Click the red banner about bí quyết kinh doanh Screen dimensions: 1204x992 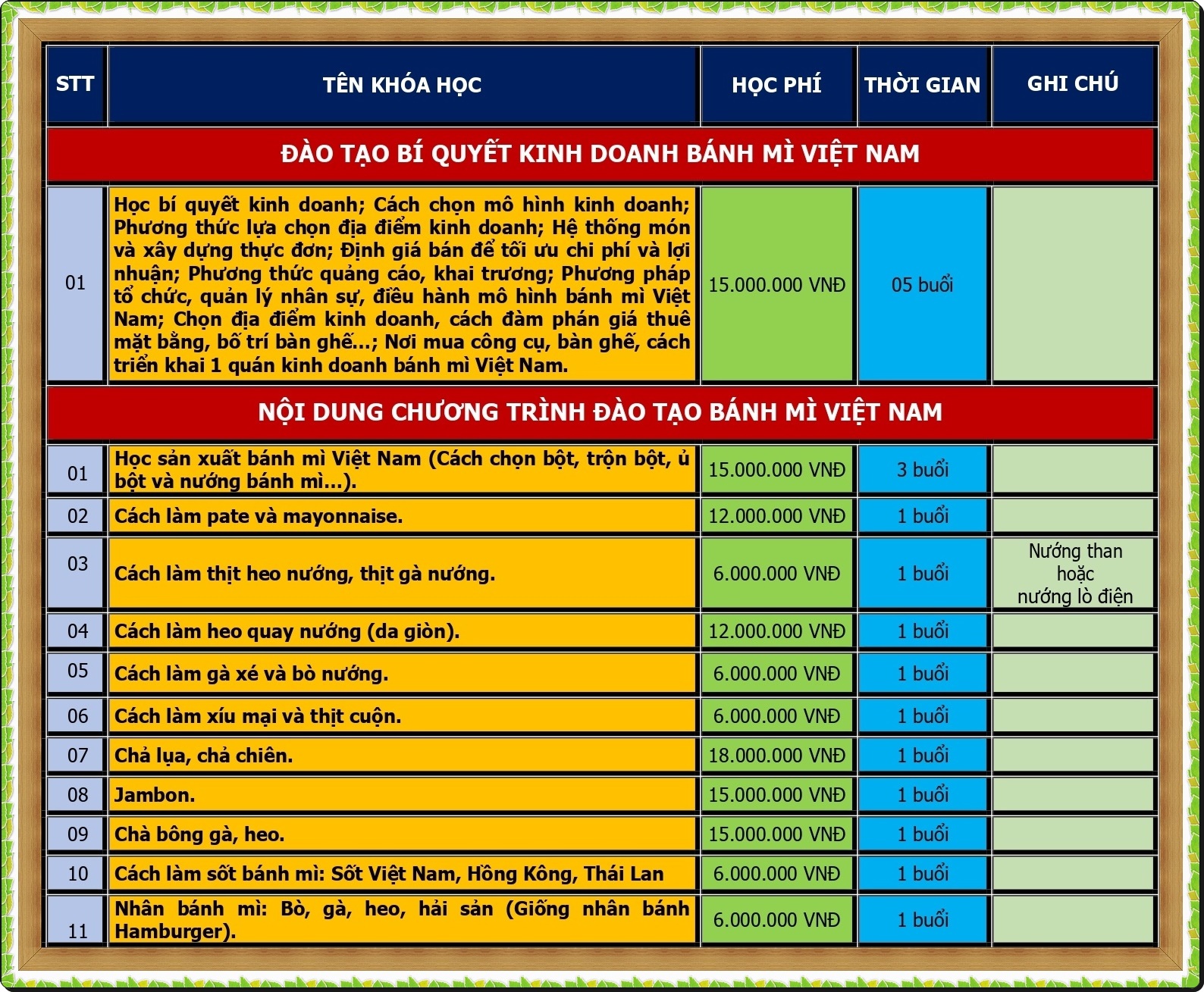click(599, 154)
